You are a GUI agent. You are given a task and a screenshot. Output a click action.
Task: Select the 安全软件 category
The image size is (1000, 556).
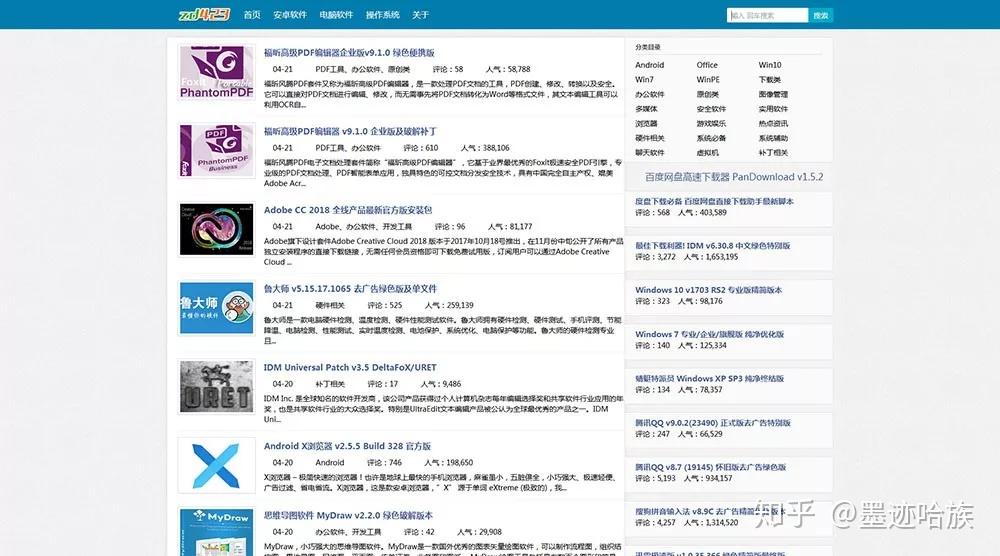click(x=711, y=109)
